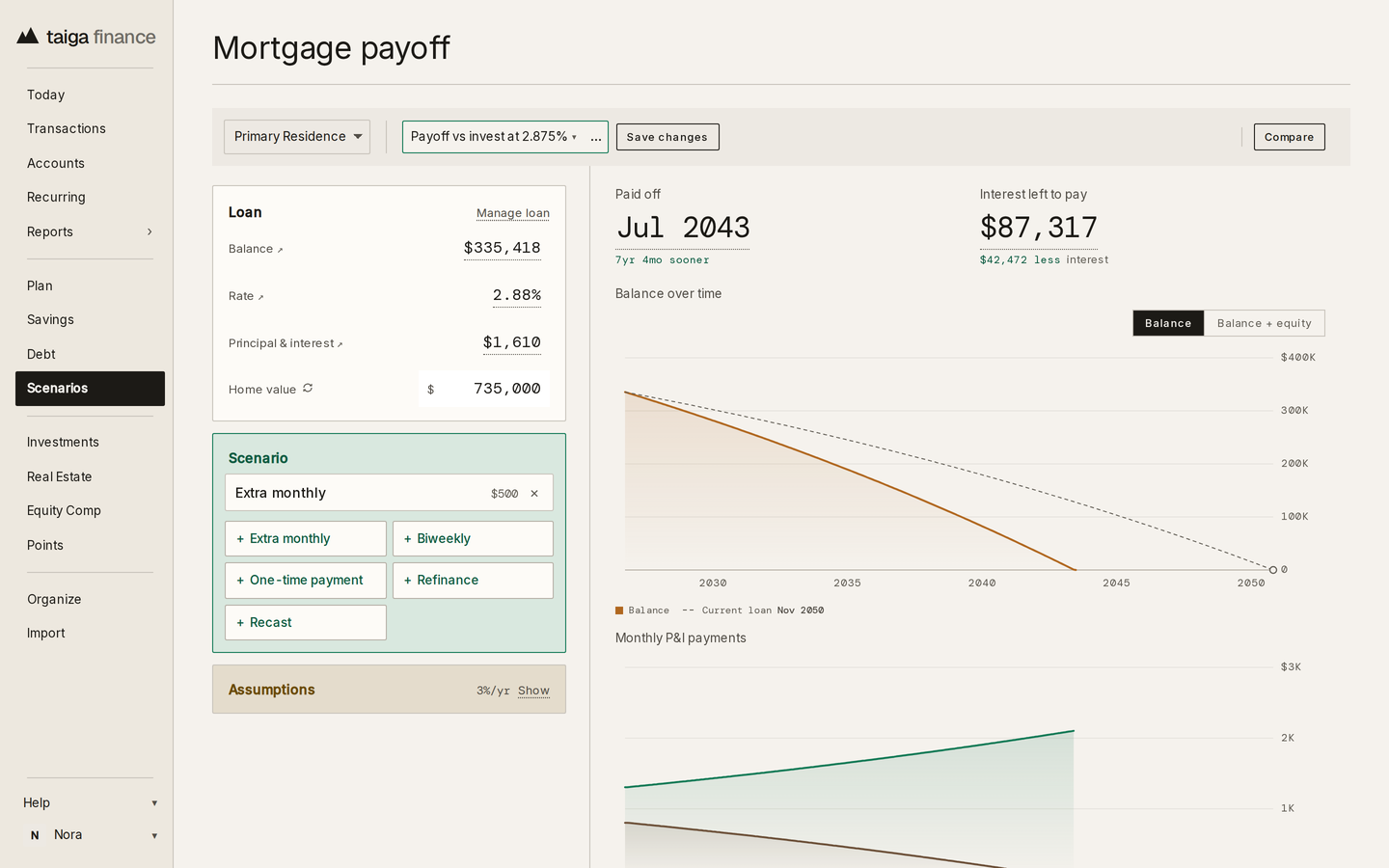Click the 2.88% rate value

click(x=517, y=295)
